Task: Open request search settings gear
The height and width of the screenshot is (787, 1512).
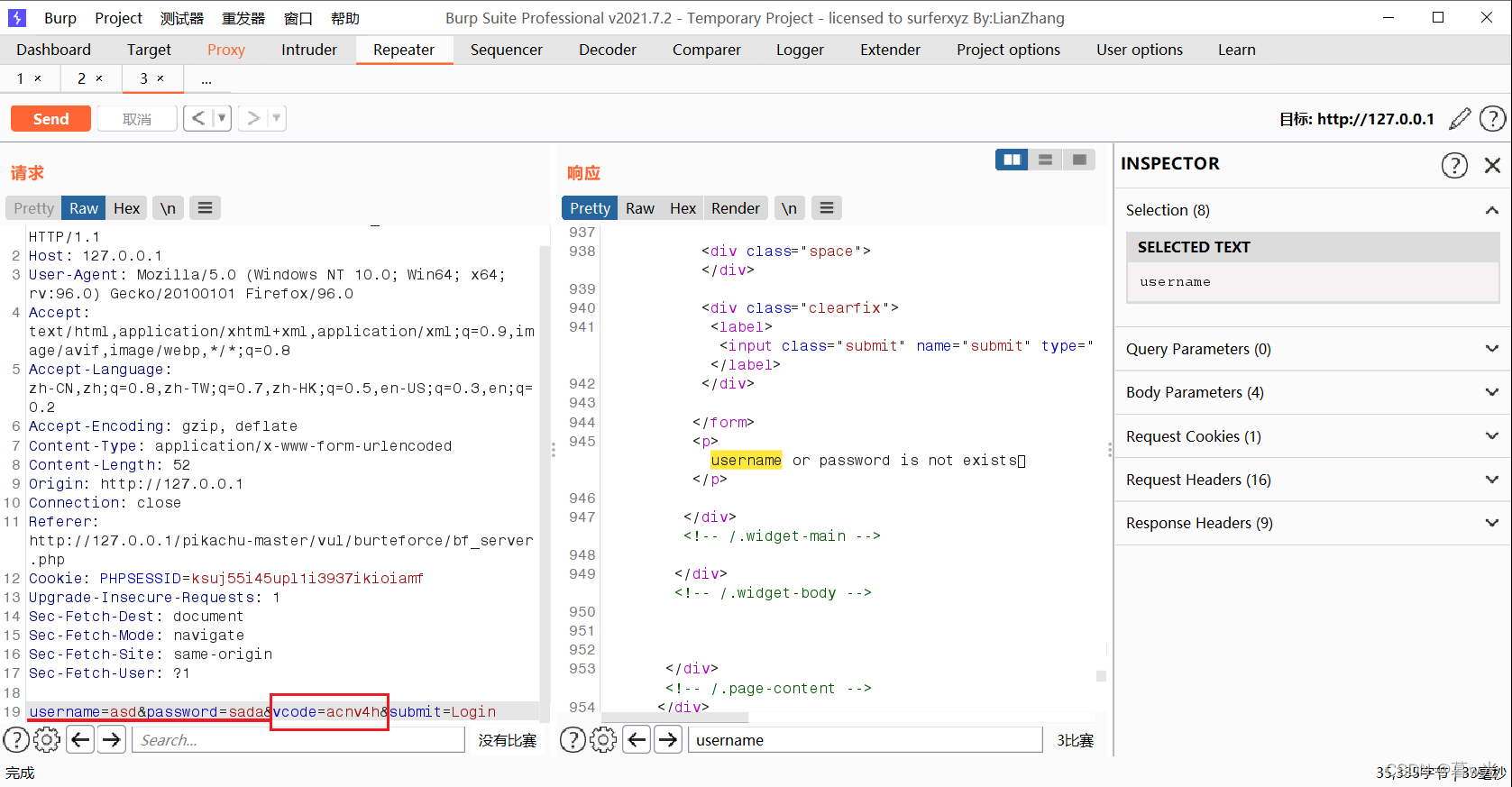Action: [47, 740]
